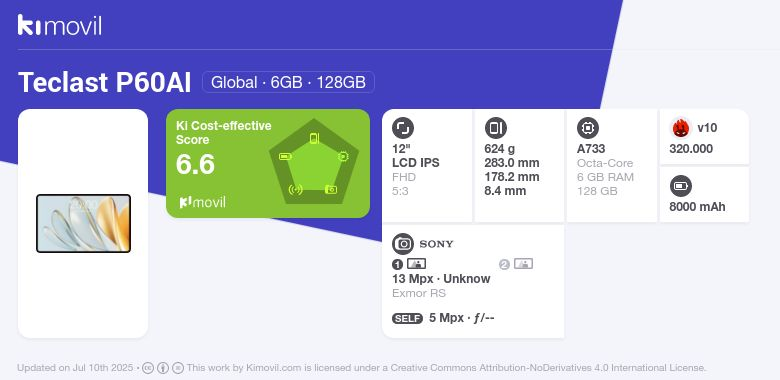780x380 pixels.
Task: Click the Global · 6GB · 128GB variant badge
Action: pyautogui.click(x=288, y=82)
